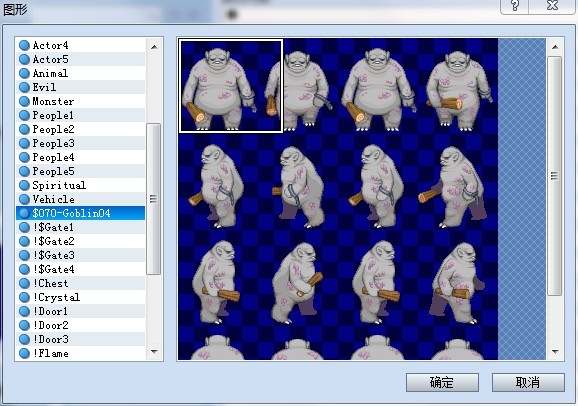Select People4 from the list
578x406 pixels.
tap(80, 157)
